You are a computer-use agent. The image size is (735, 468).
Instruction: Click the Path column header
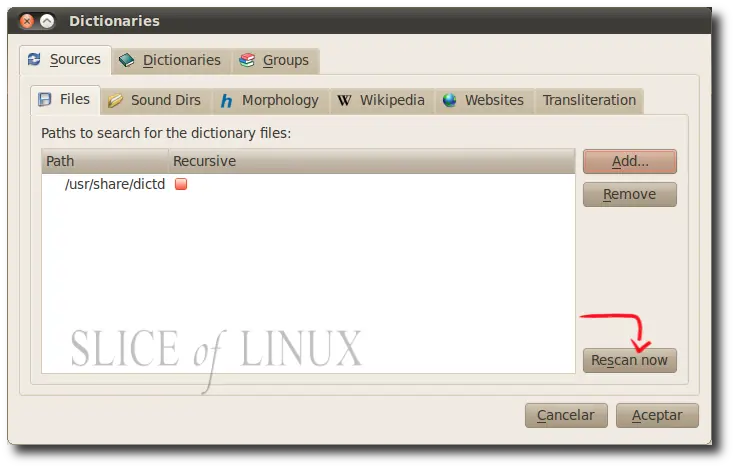pyautogui.click(x=105, y=161)
